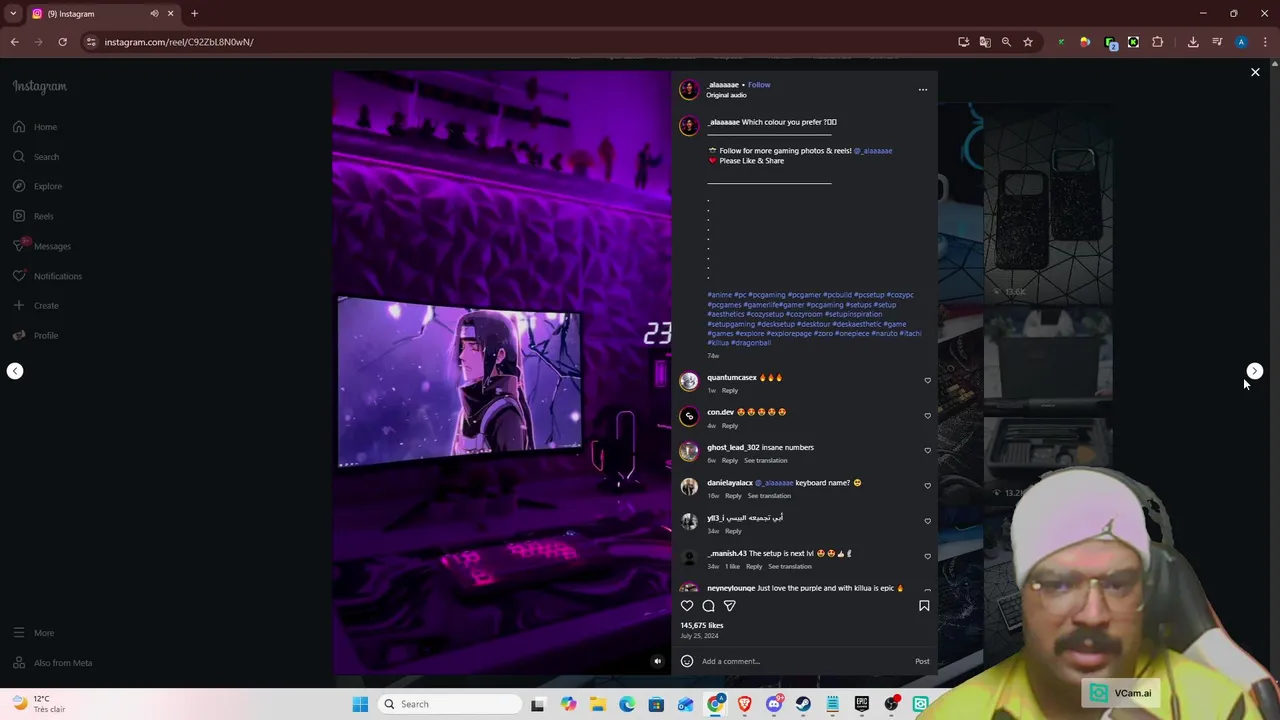Image resolution: width=1280 pixels, height=720 pixels.
Task: Open Steam from taskbar
Action: coord(803,704)
